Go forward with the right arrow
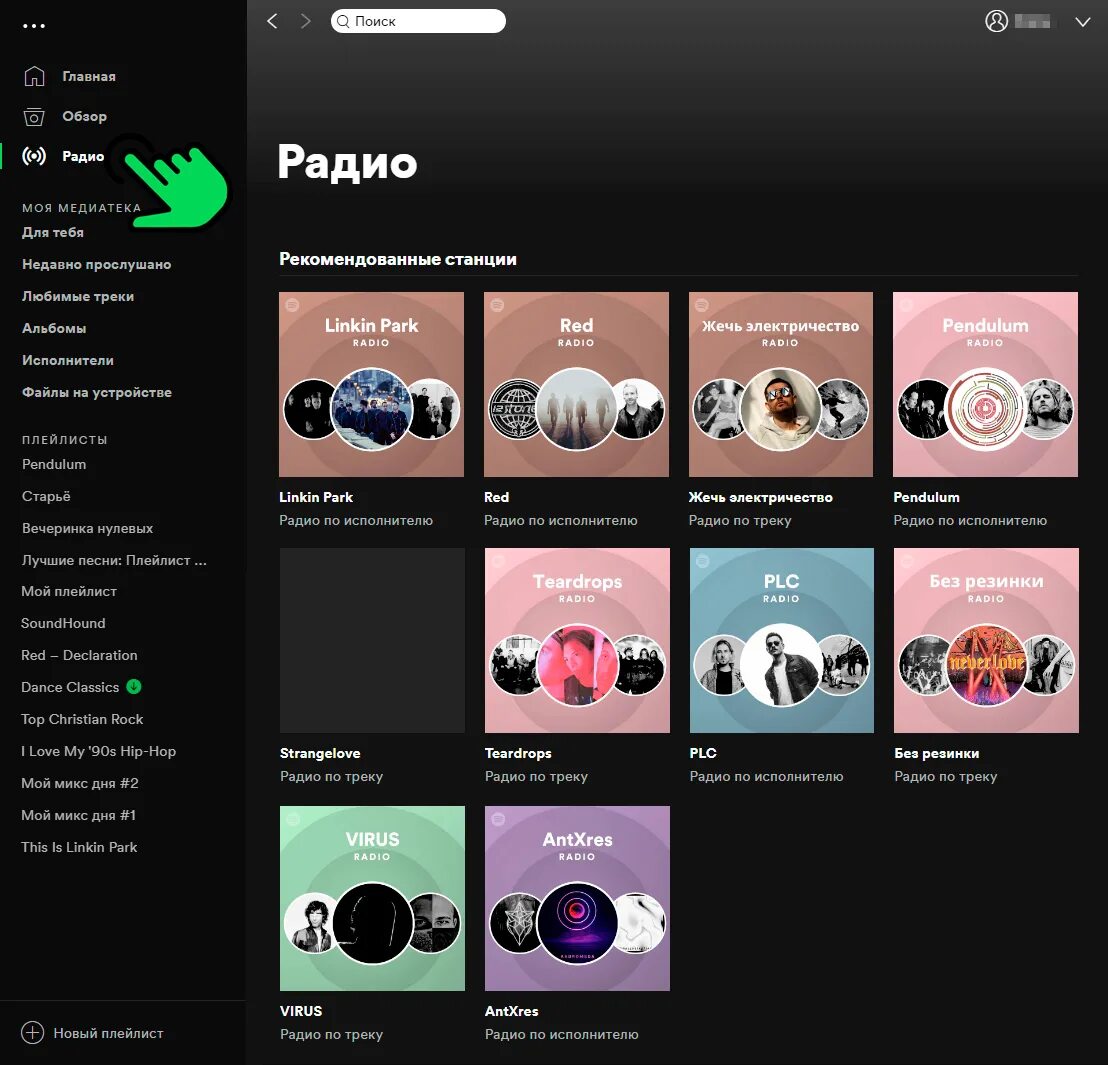Viewport: 1108px width, 1065px height. coord(305,21)
